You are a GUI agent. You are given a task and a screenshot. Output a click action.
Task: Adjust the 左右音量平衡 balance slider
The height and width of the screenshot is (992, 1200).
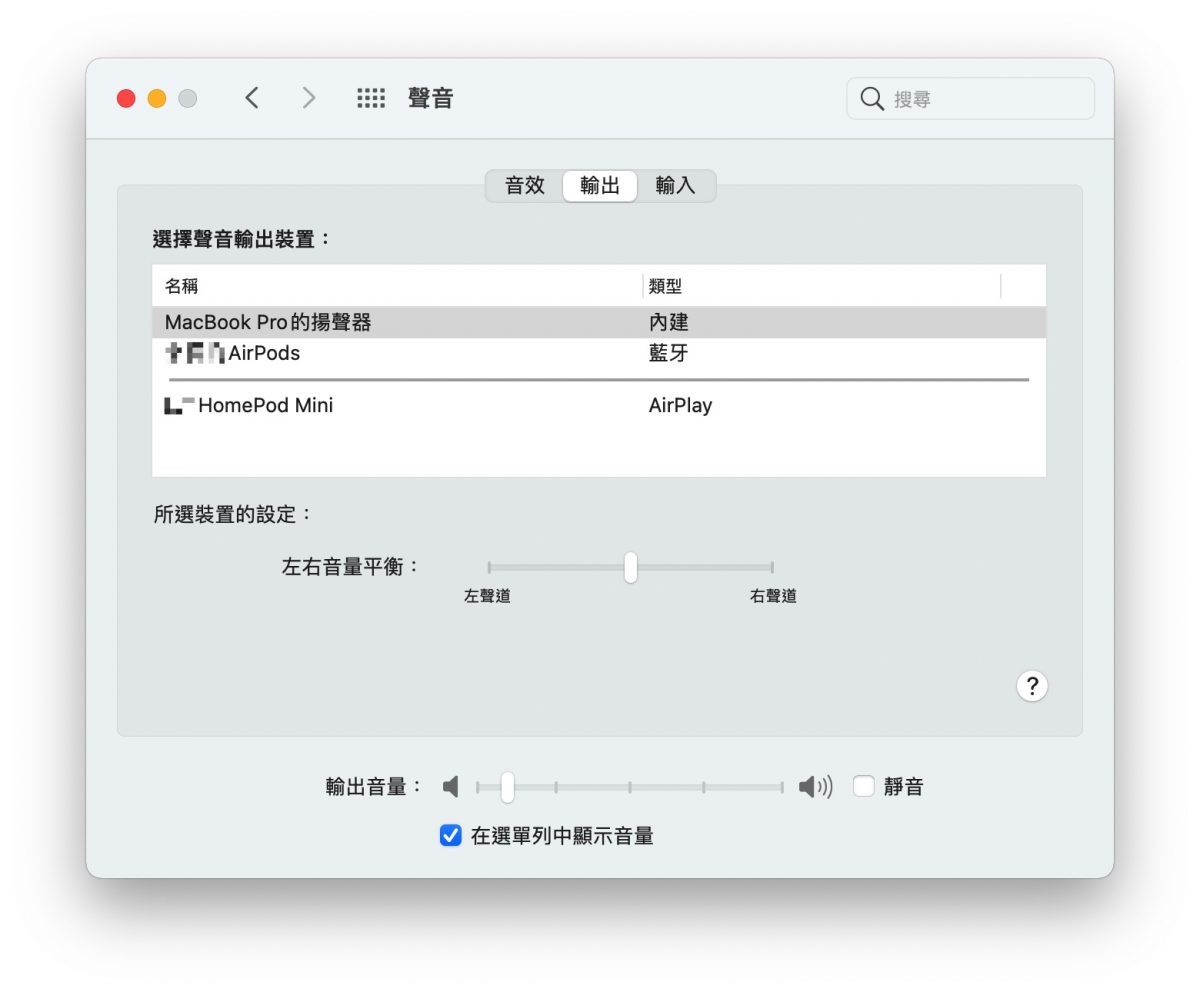(630, 567)
